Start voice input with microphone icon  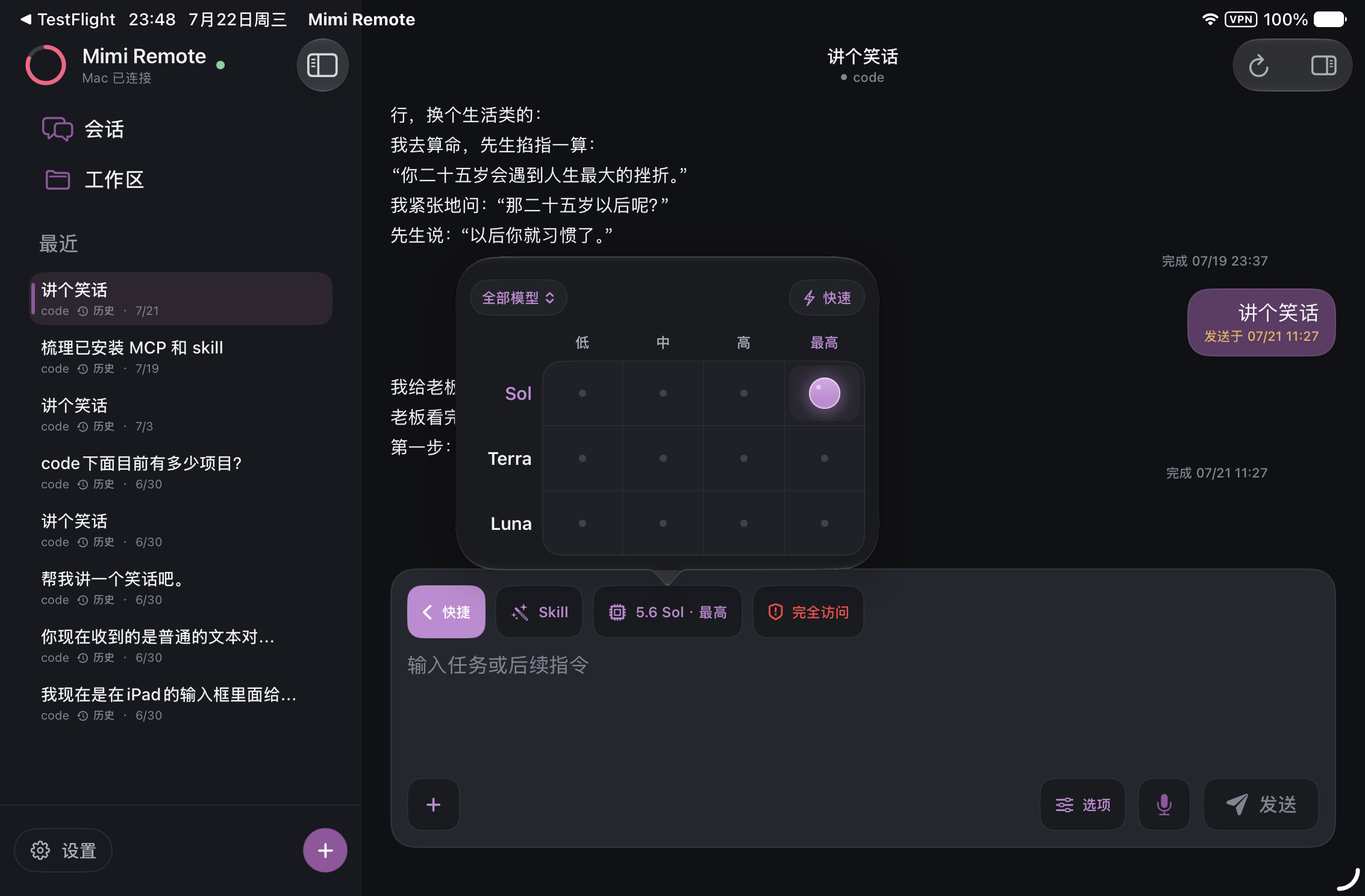point(1164,804)
